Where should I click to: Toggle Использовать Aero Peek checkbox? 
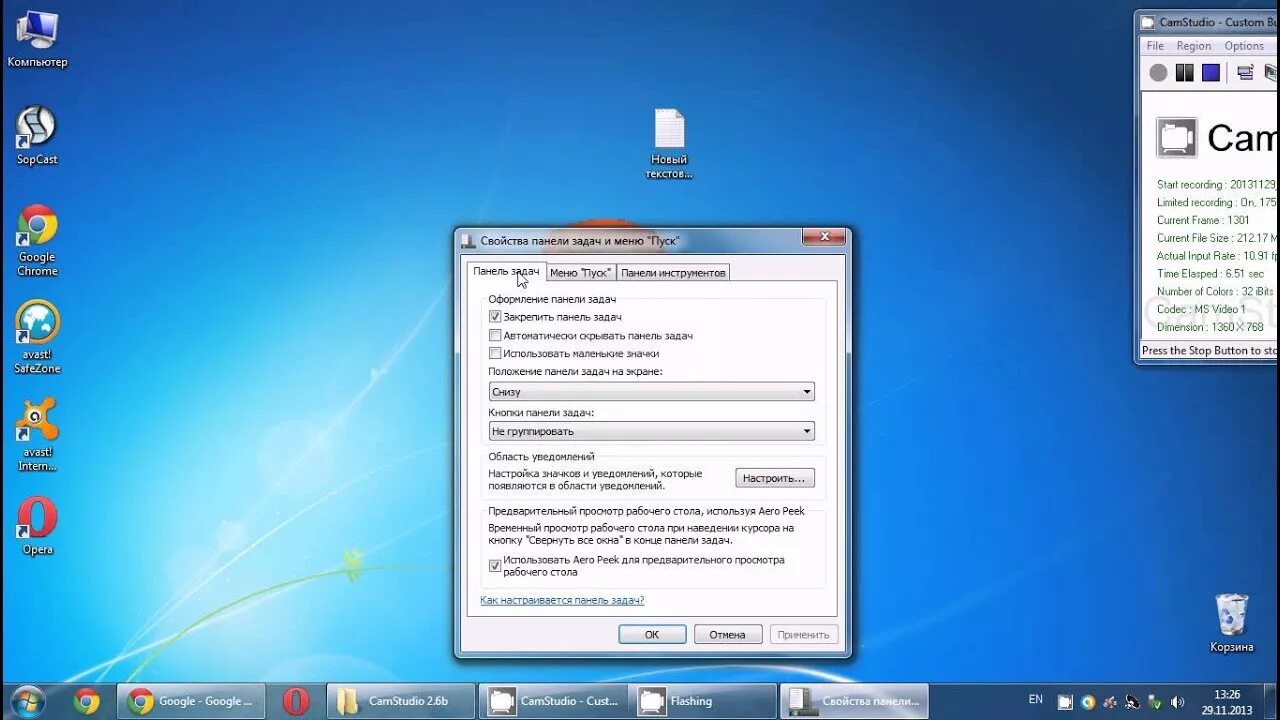coord(495,566)
